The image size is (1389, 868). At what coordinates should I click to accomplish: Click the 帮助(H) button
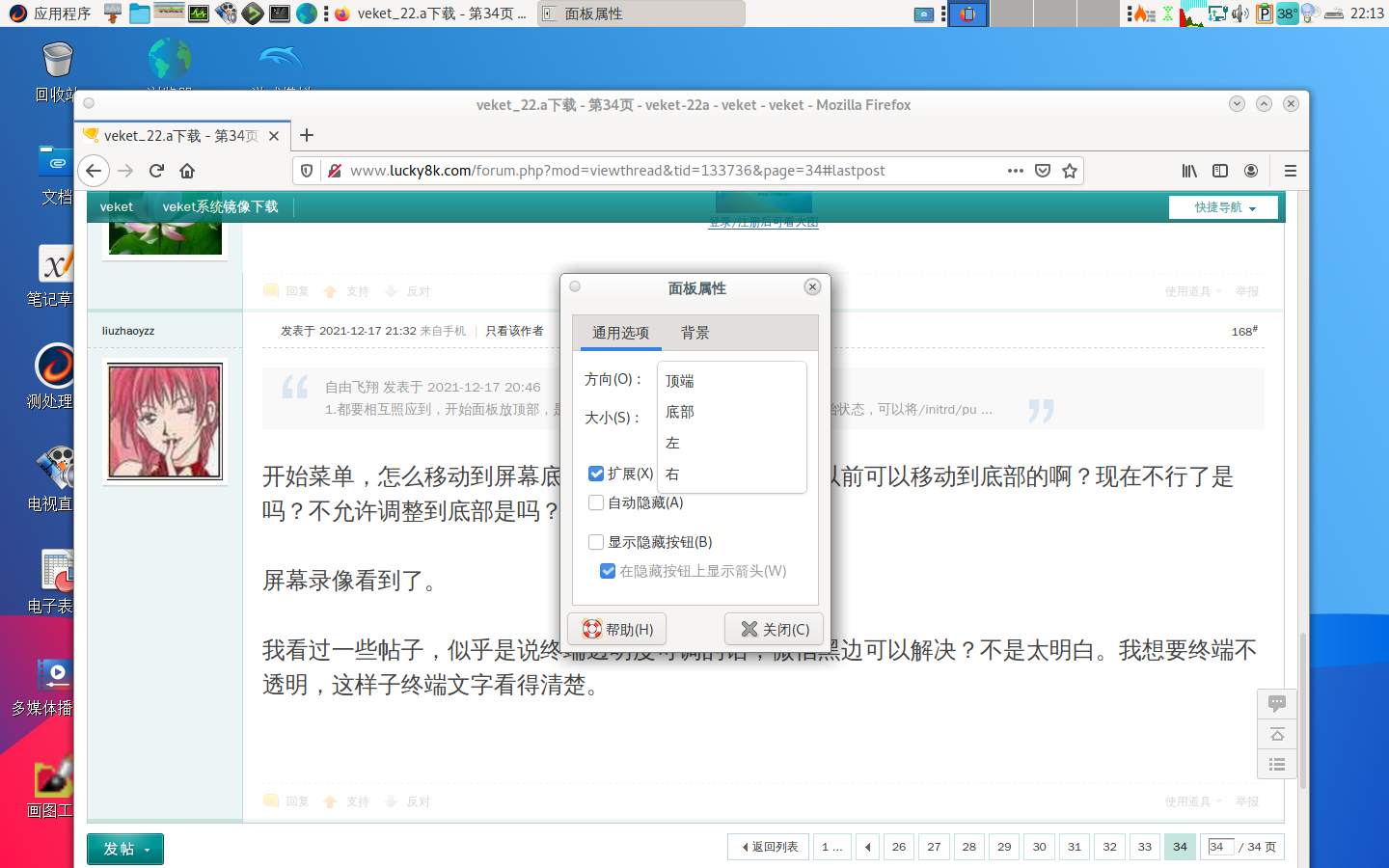click(617, 629)
